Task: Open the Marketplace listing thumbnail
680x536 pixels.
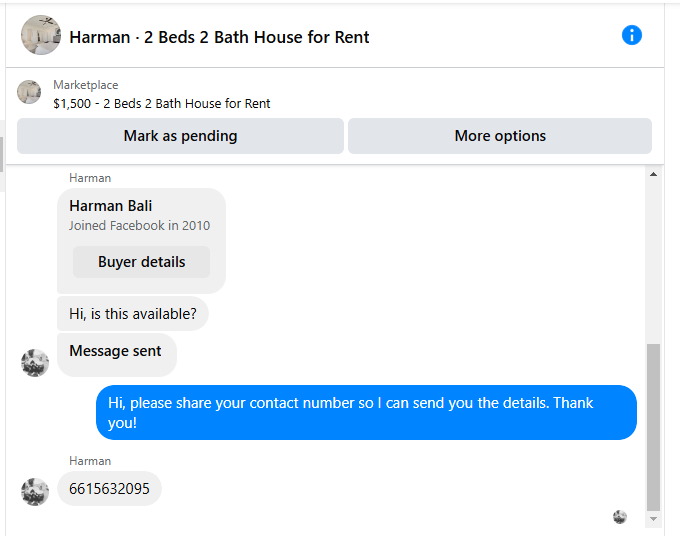Action: [x=29, y=92]
